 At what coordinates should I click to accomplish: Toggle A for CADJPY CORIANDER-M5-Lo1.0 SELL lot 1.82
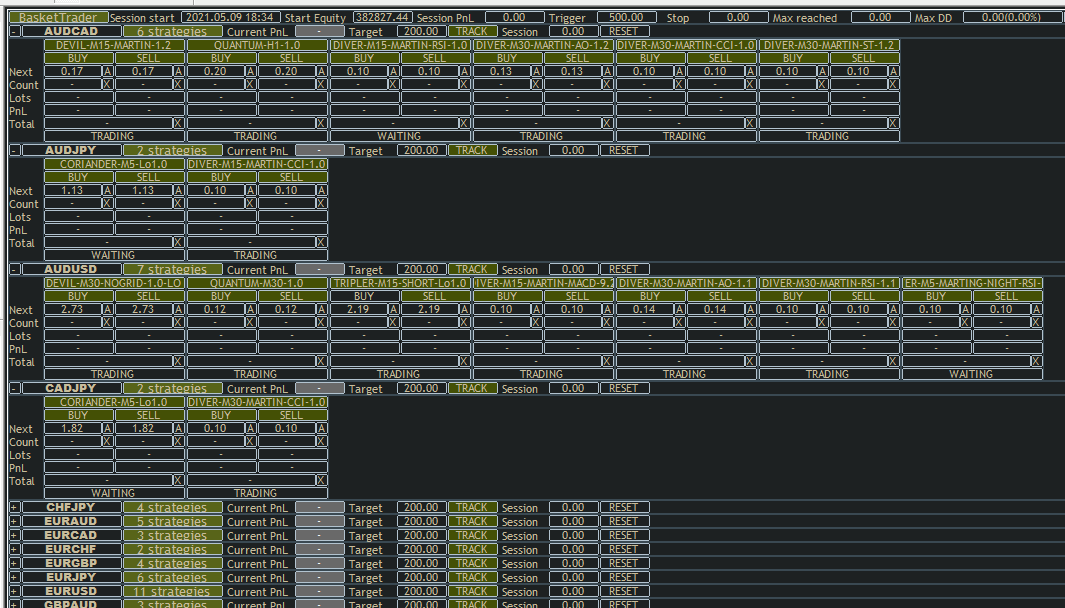(178, 428)
